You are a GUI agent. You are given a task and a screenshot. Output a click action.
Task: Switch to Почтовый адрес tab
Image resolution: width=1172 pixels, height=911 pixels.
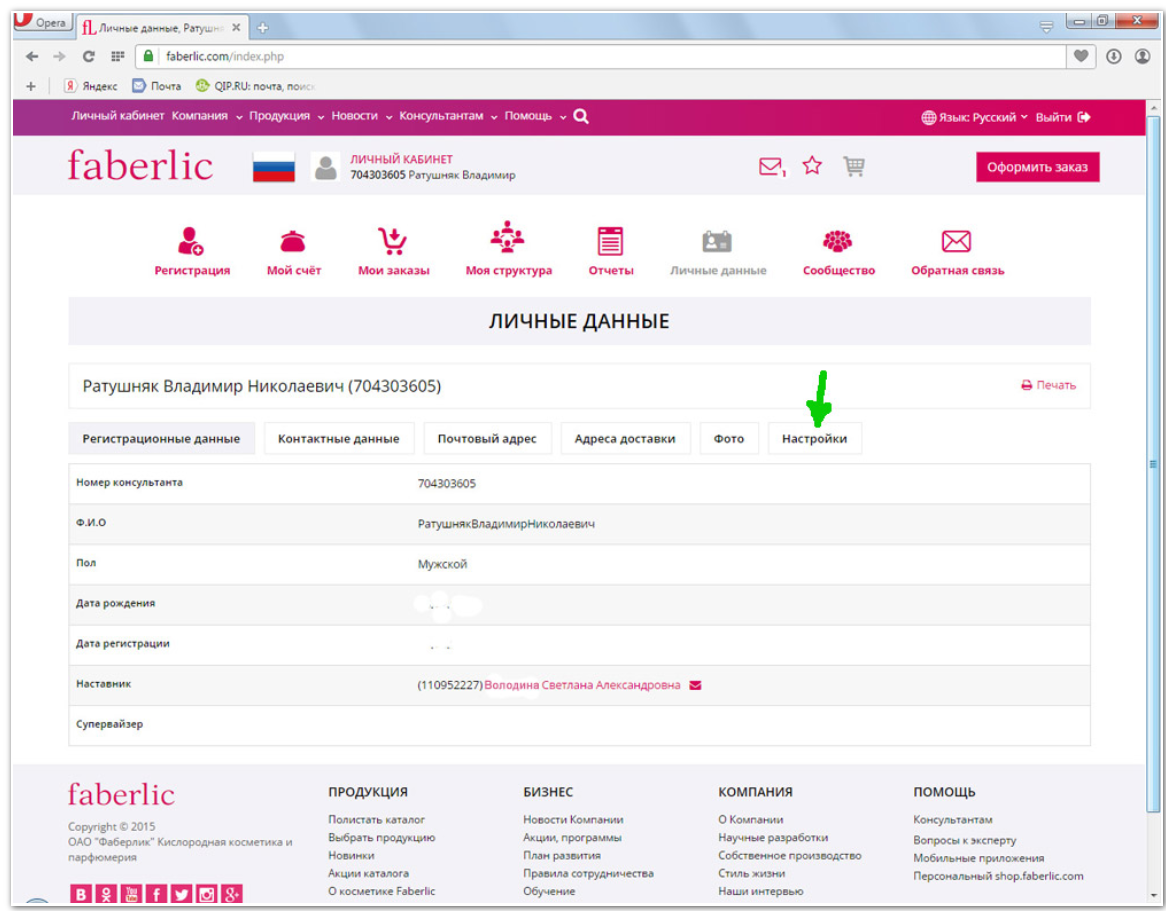(x=487, y=439)
